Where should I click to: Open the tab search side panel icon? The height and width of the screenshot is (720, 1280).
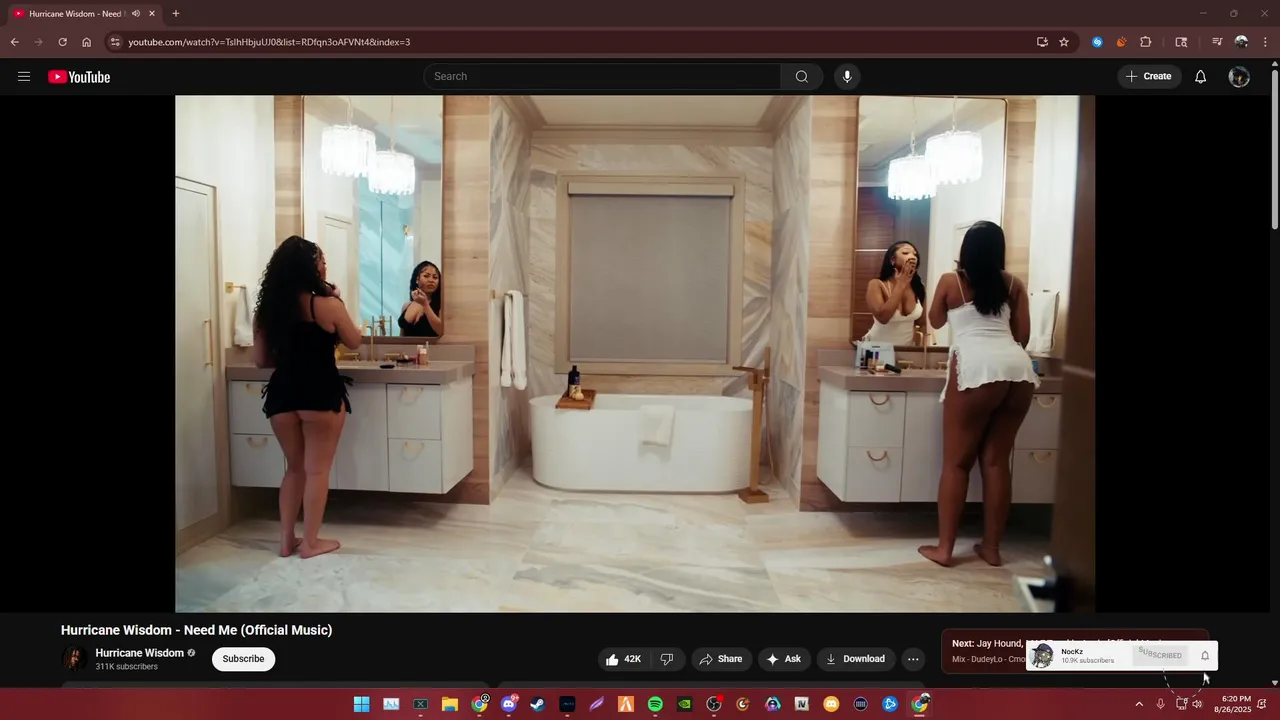[1181, 42]
